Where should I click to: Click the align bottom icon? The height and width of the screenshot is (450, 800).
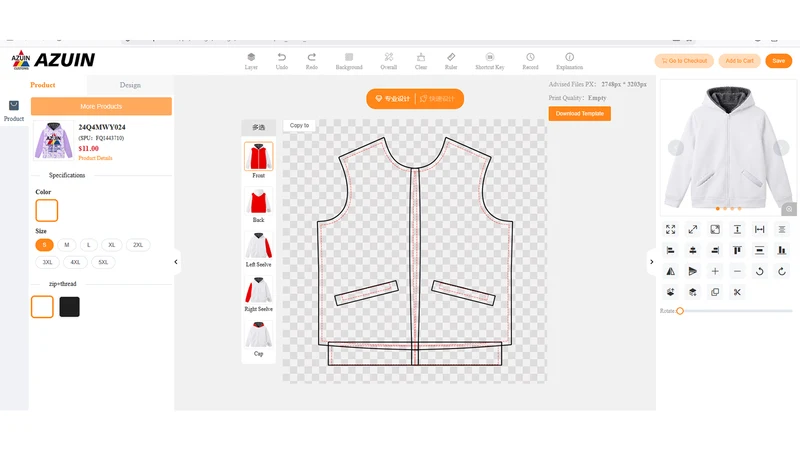click(x=782, y=251)
